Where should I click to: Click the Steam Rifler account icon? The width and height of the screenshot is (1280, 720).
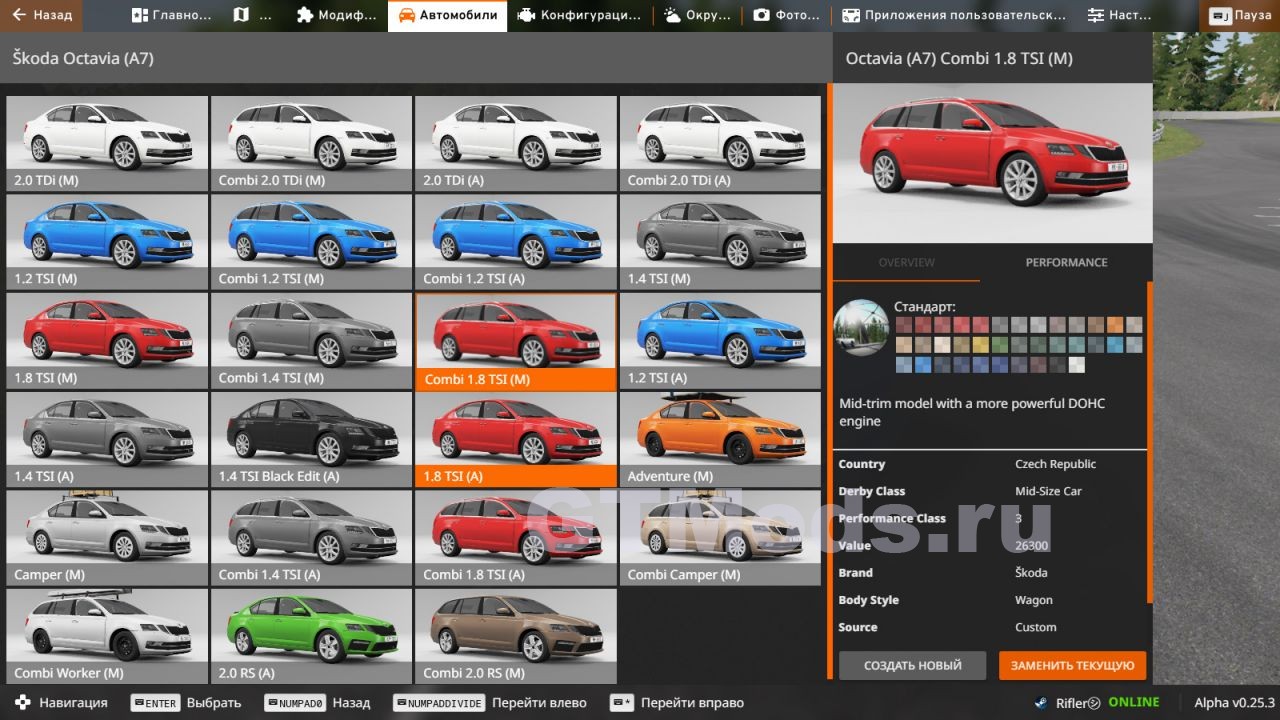coord(1041,703)
